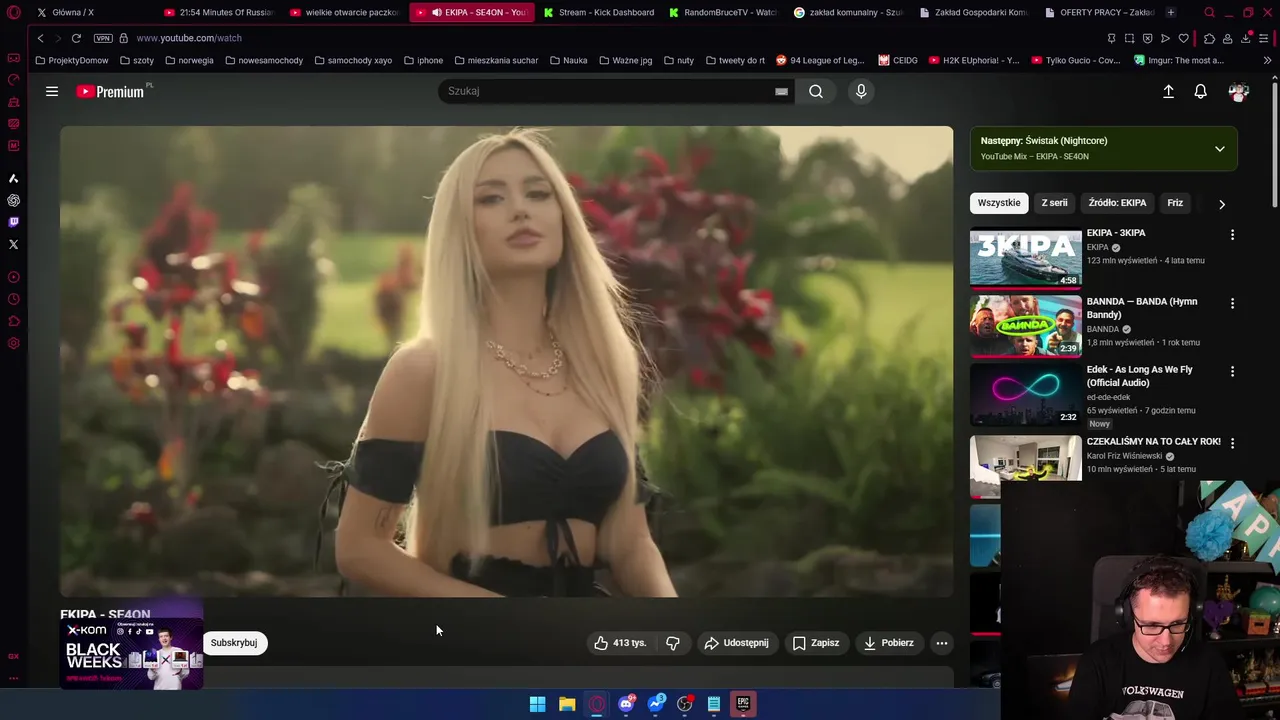Open the nowesamochody bookmarks folder
The width and height of the screenshot is (1280, 720).
(264, 60)
